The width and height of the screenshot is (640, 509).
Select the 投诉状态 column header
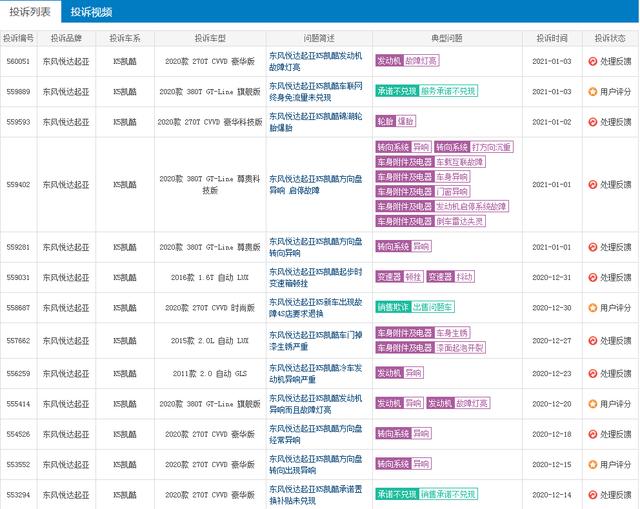point(610,38)
